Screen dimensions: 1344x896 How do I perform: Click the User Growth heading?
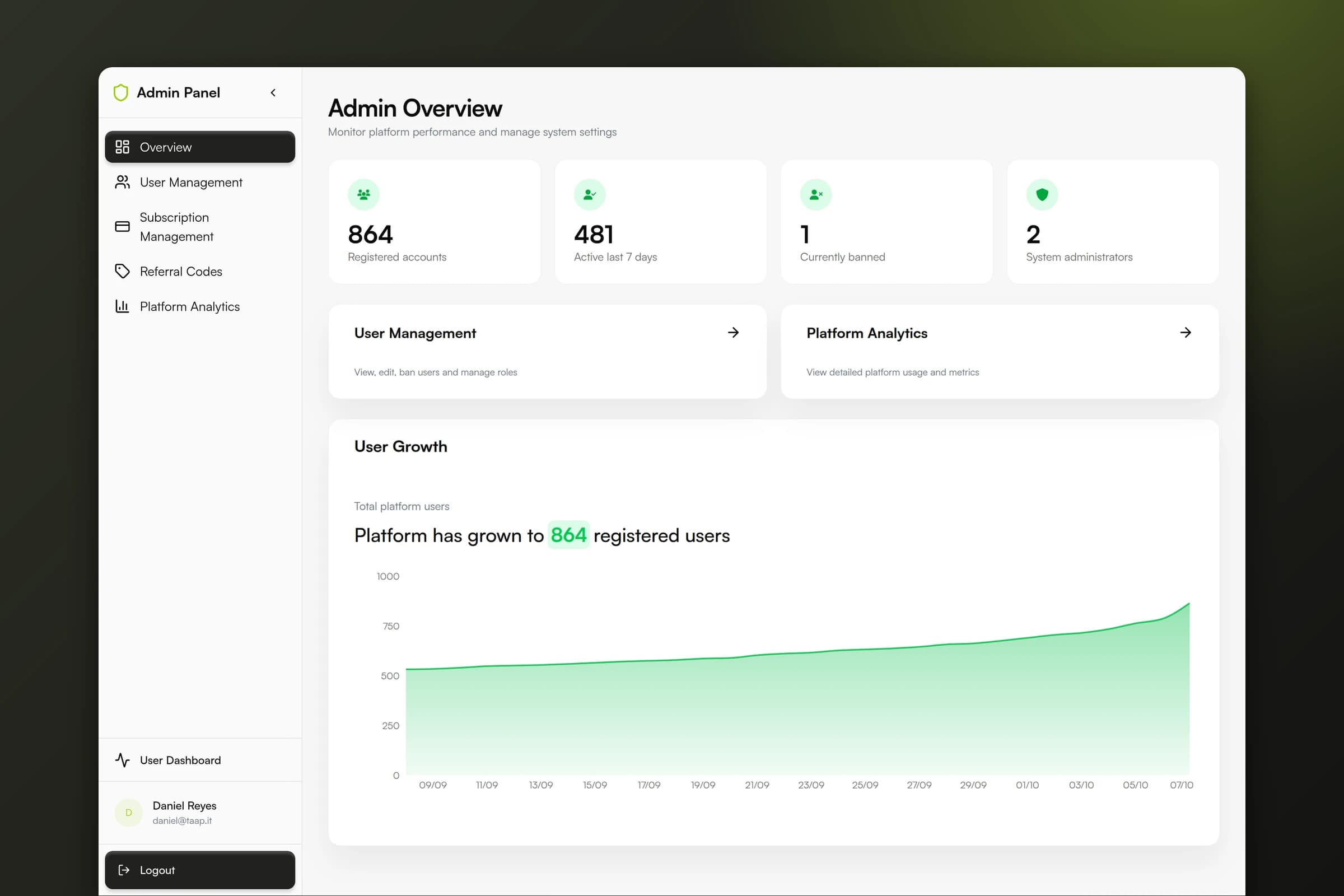tap(400, 446)
